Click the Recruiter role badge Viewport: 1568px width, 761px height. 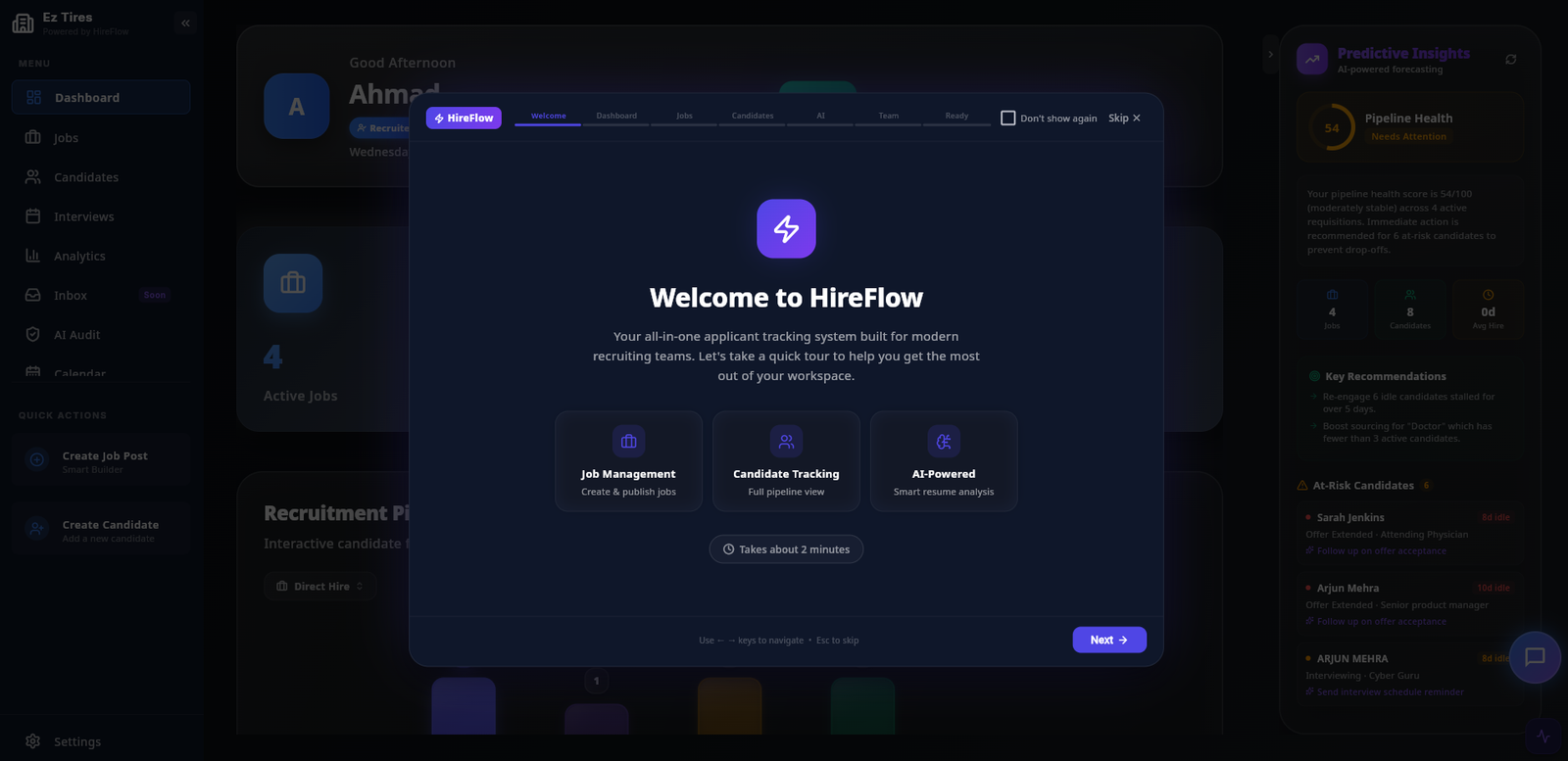[x=381, y=128]
